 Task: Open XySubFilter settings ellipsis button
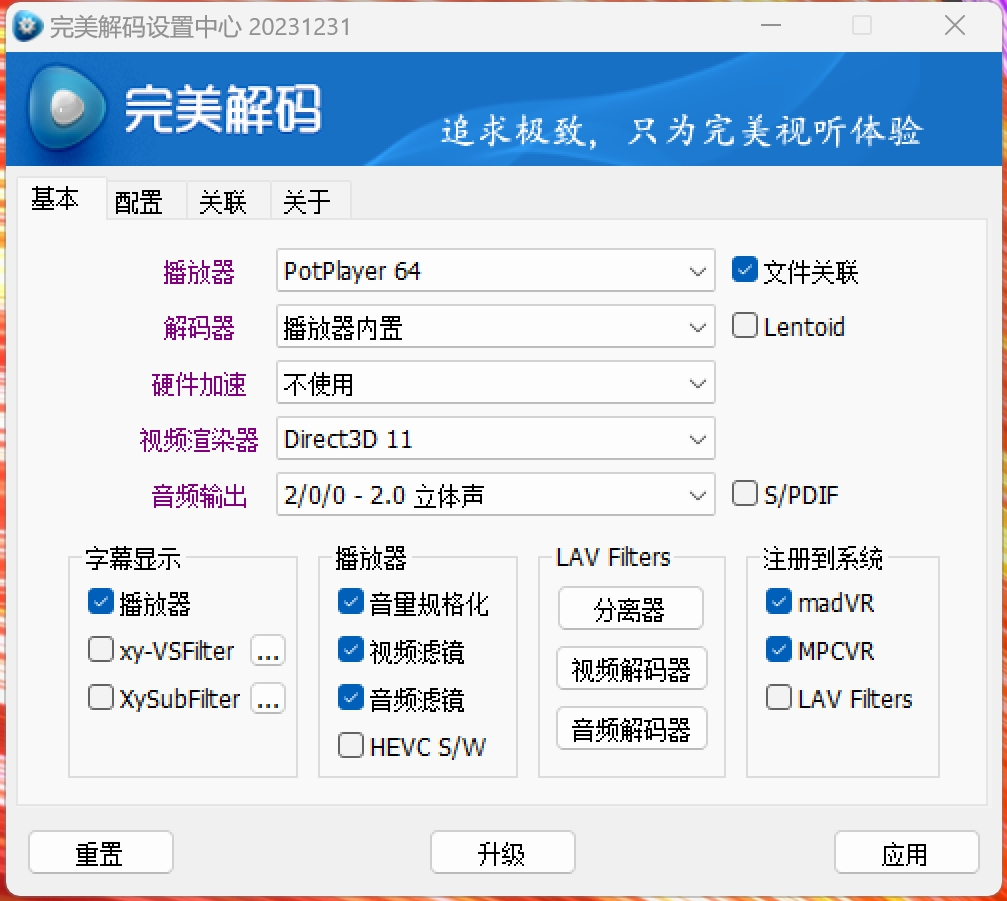click(267, 698)
